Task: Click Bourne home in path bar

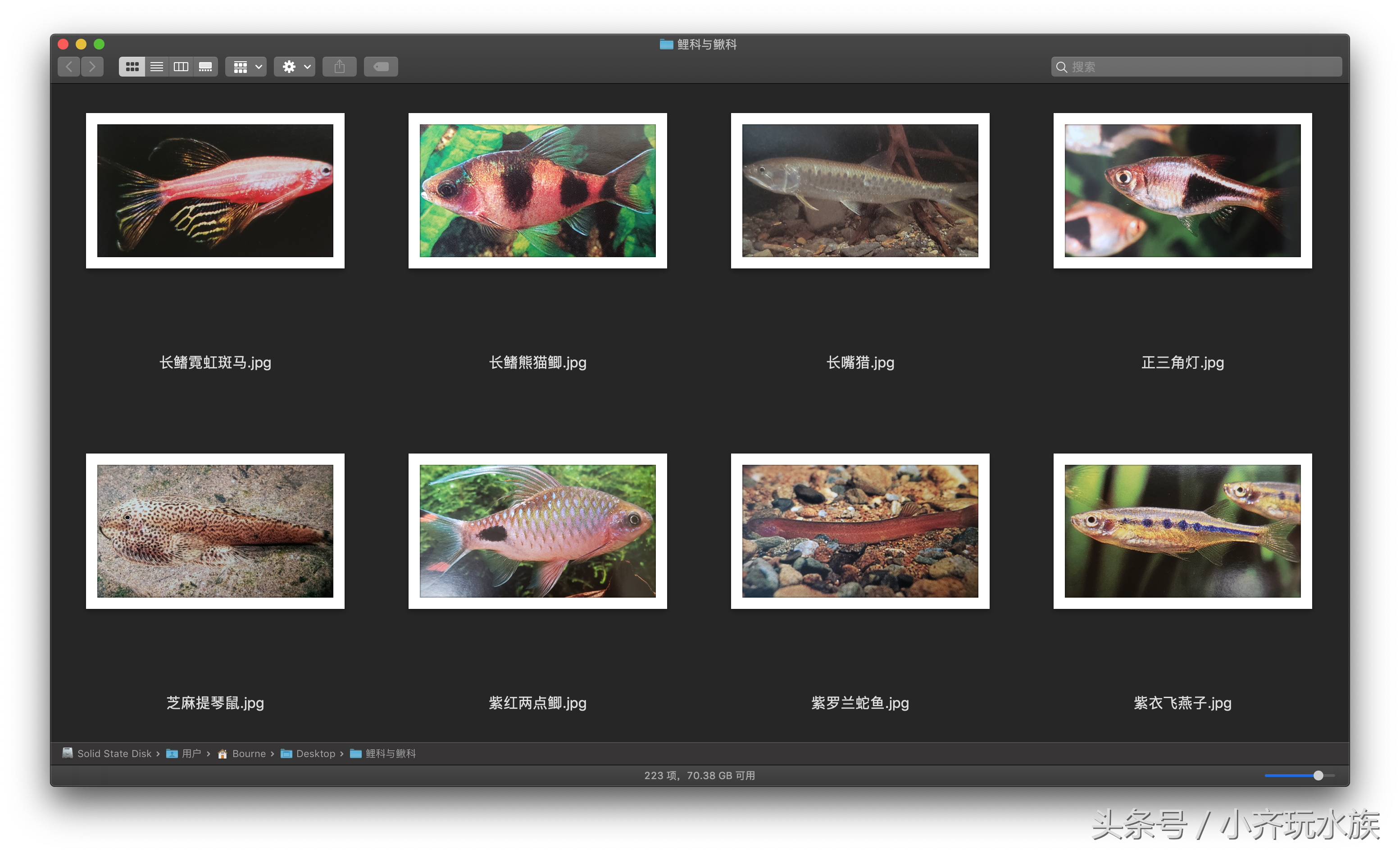Action: coord(241,753)
